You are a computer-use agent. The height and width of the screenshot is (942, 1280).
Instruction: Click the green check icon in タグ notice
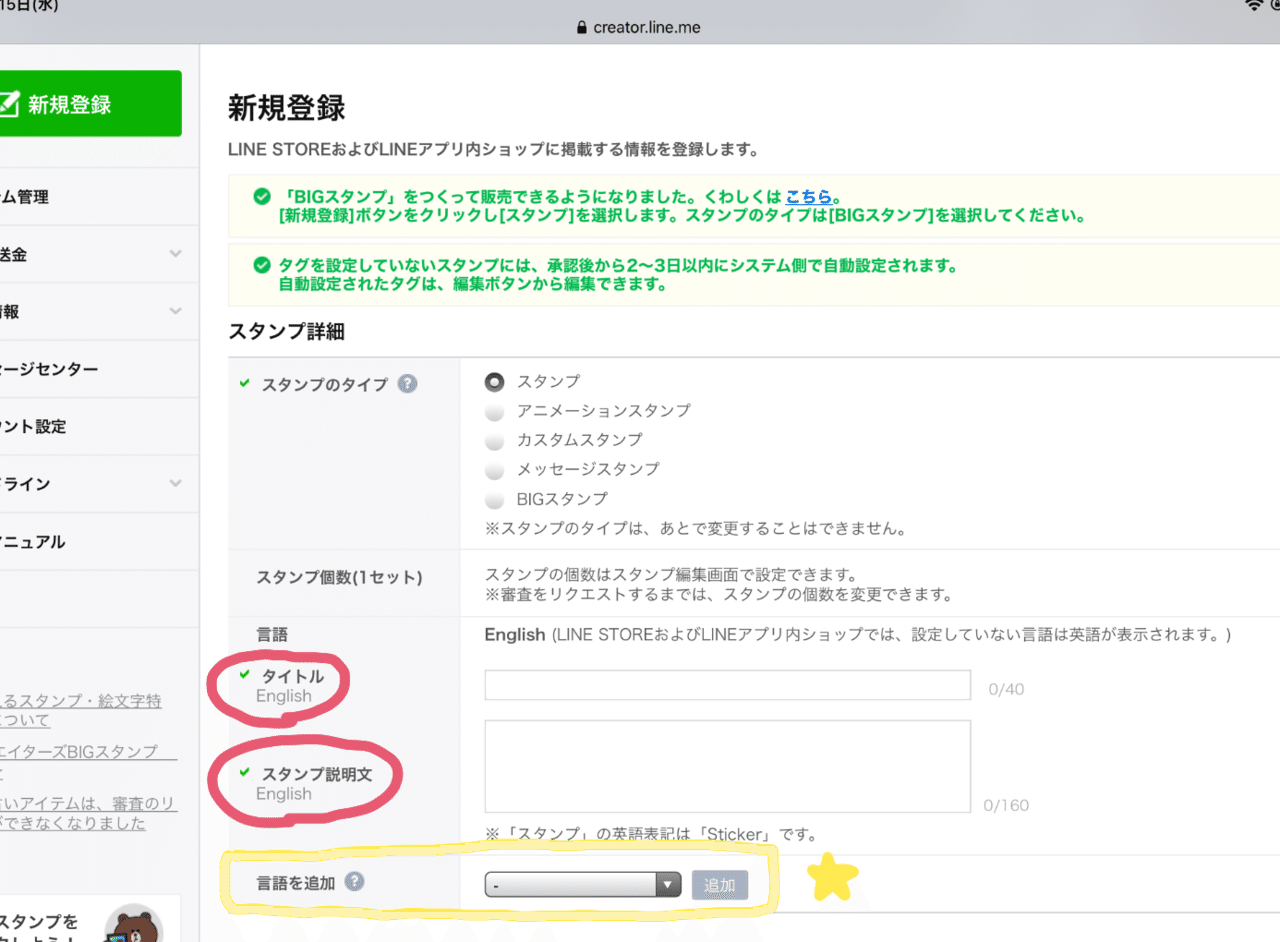pos(261,265)
